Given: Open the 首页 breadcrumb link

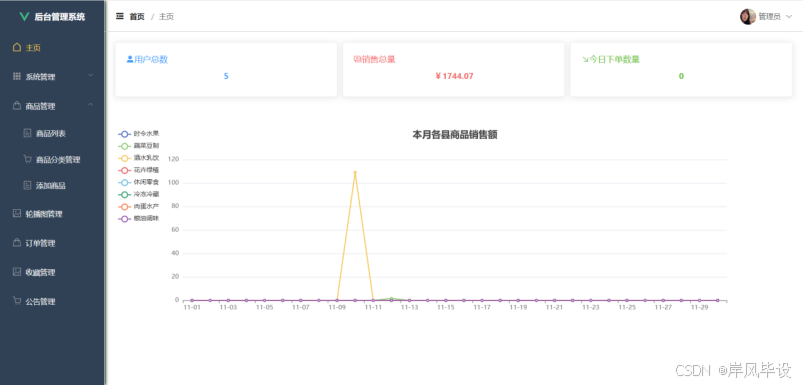Looking at the screenshot, I should tap(137, 17).
